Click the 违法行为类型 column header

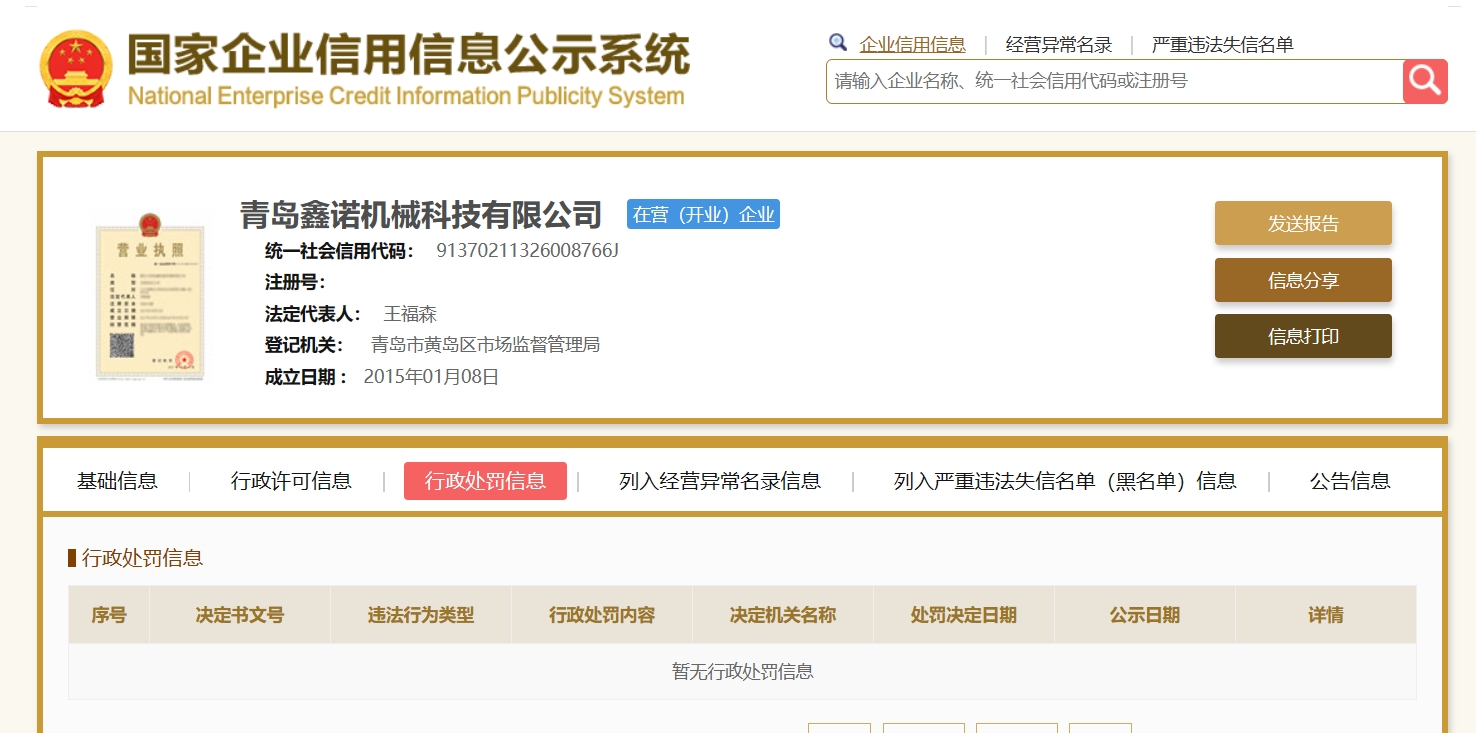point(421,615)
